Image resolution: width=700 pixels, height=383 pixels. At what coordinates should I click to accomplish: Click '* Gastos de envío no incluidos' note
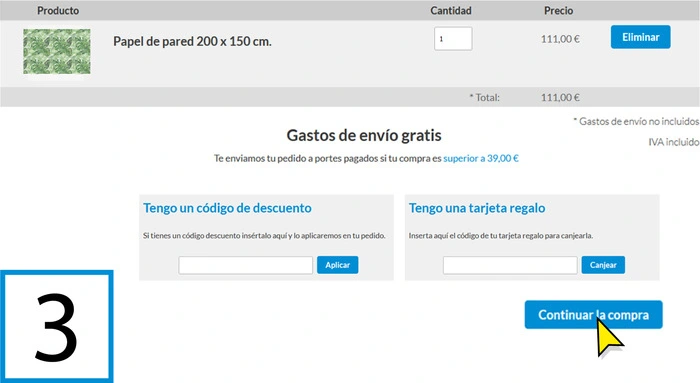(x=636, y=121)
